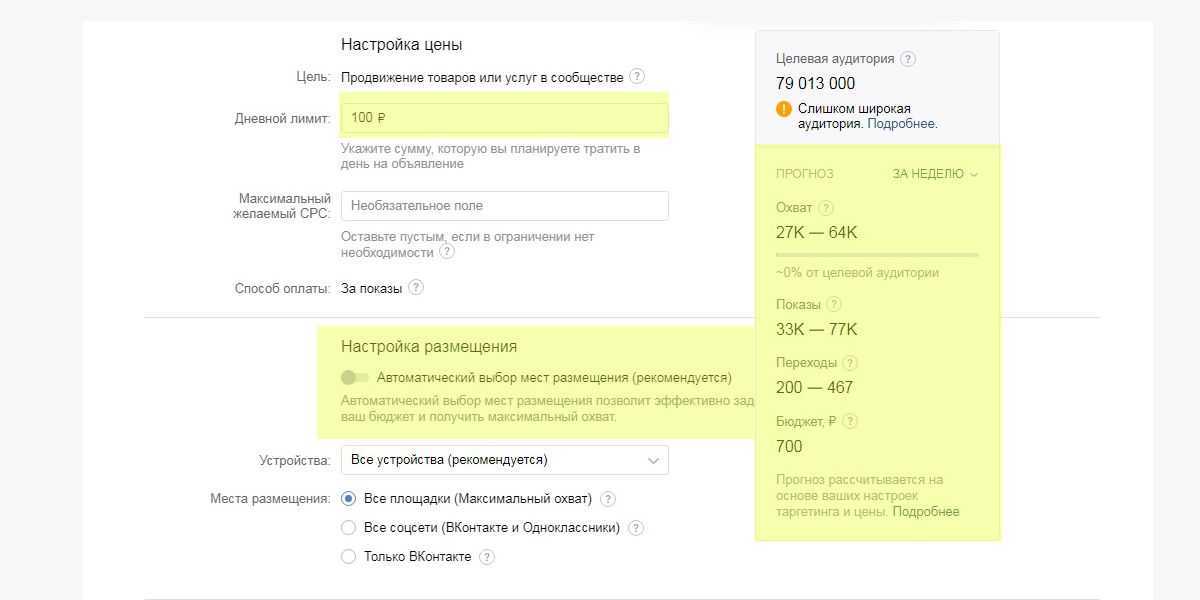Open help tooltip for Показы
1200x600 pixels.
point(834,305)
